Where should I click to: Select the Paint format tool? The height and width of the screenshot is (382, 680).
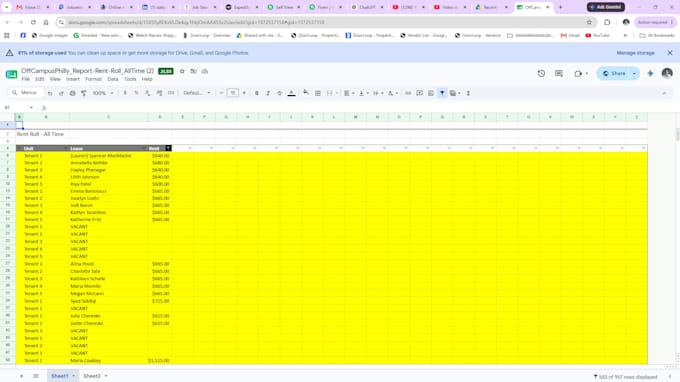[84, 93]
